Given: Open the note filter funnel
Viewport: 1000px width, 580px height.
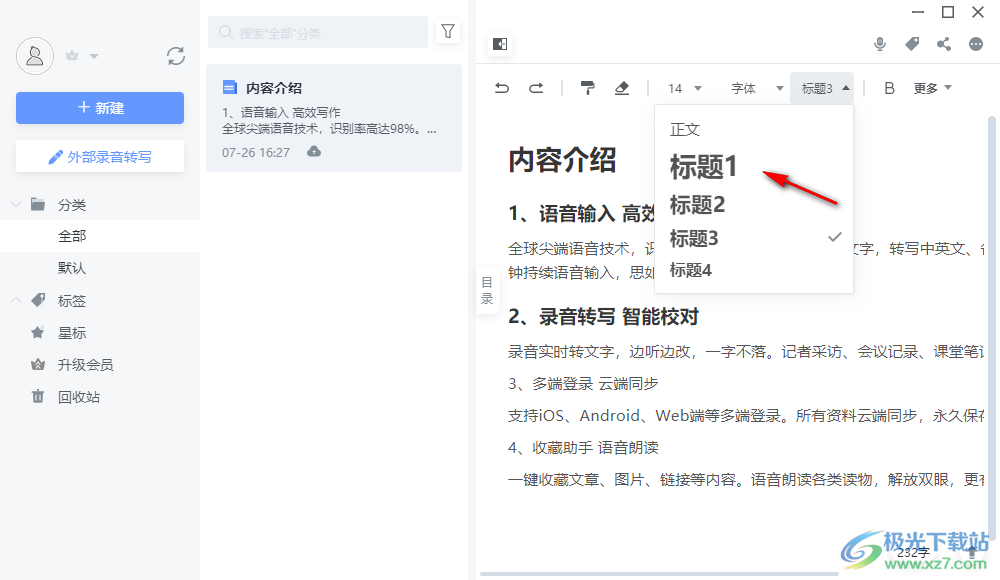Looking at the screenshot, I should click(x=448, y=31).
